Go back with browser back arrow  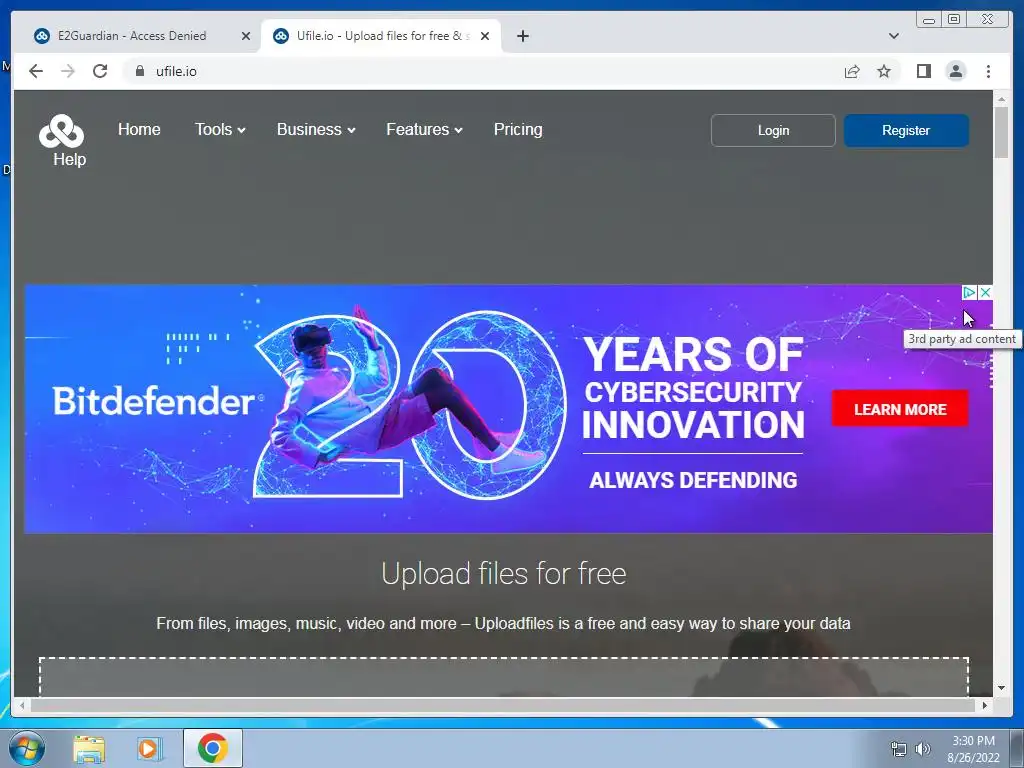coord(36,71)
